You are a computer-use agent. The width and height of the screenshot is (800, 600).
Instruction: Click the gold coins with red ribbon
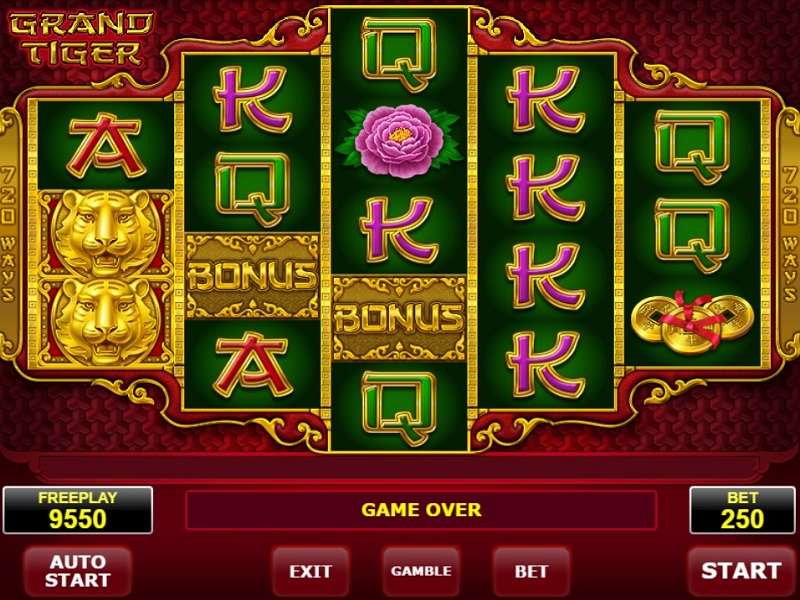(692, 321)
